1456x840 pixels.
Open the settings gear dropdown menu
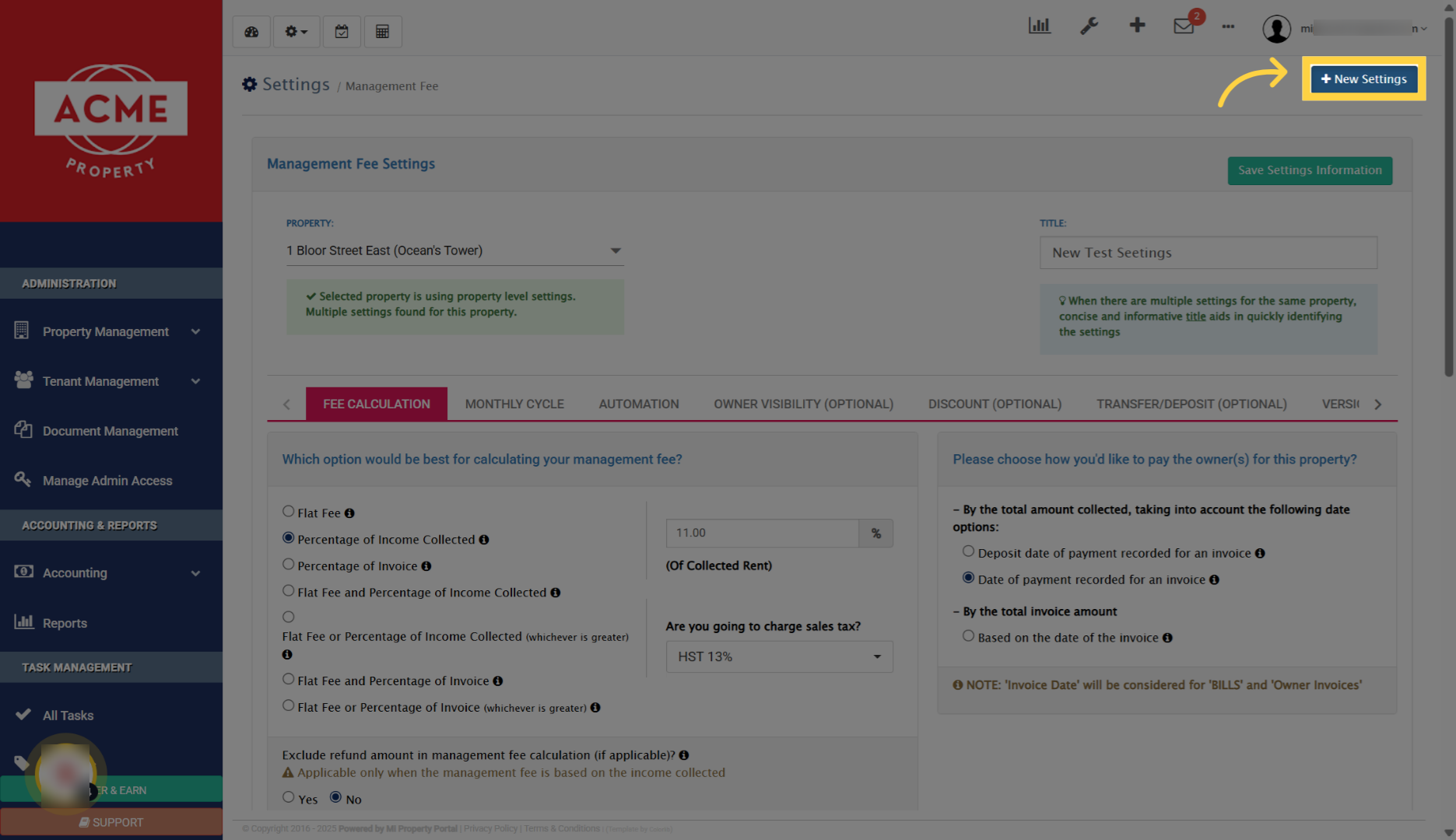tap(296, 31)
